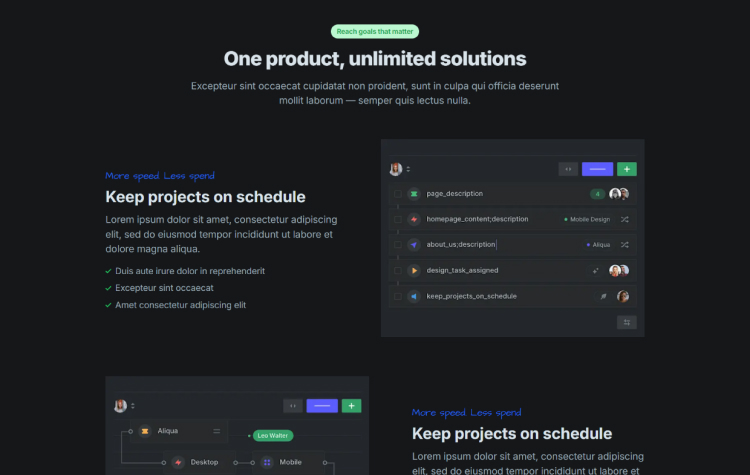Select the Mobile Design tag

pyautogui.click(x=587, y=219)
